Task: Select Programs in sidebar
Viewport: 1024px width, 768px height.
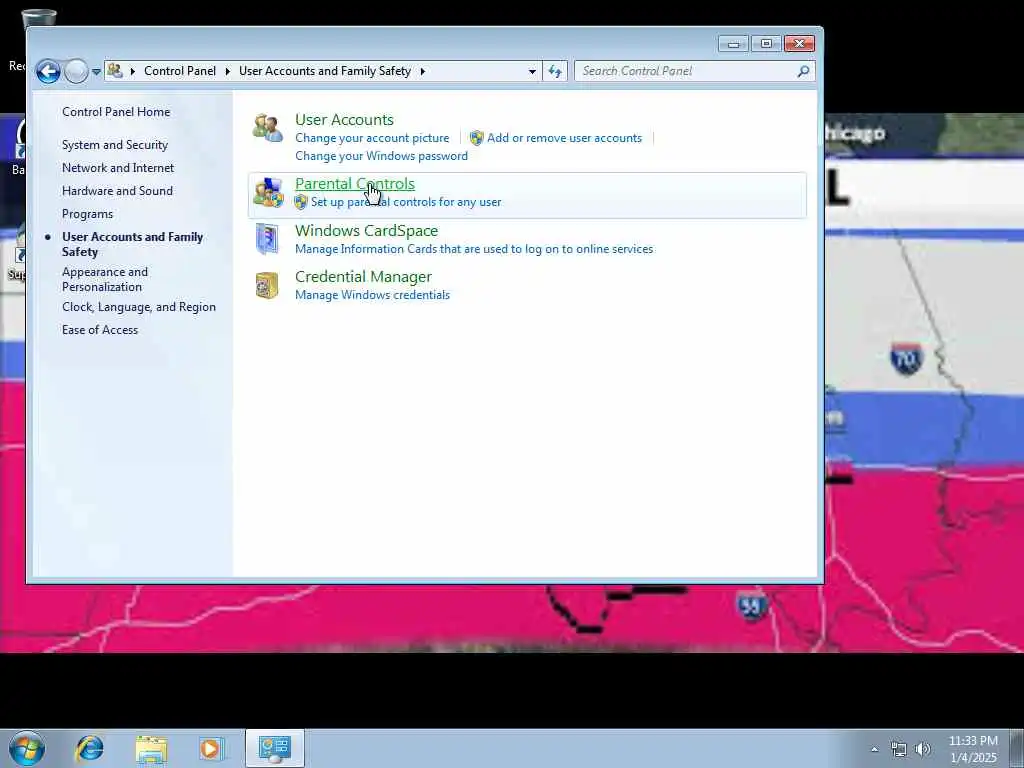Action: [x=88, y=214]
